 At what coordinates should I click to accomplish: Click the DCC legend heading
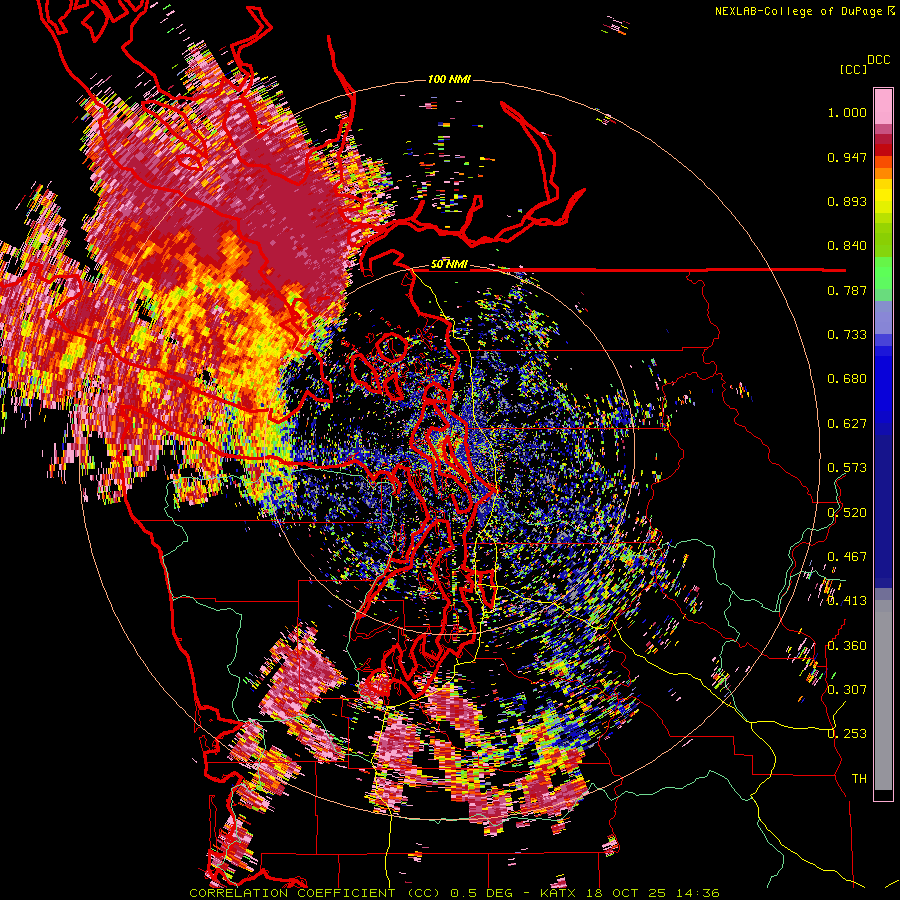click(878, 60)
